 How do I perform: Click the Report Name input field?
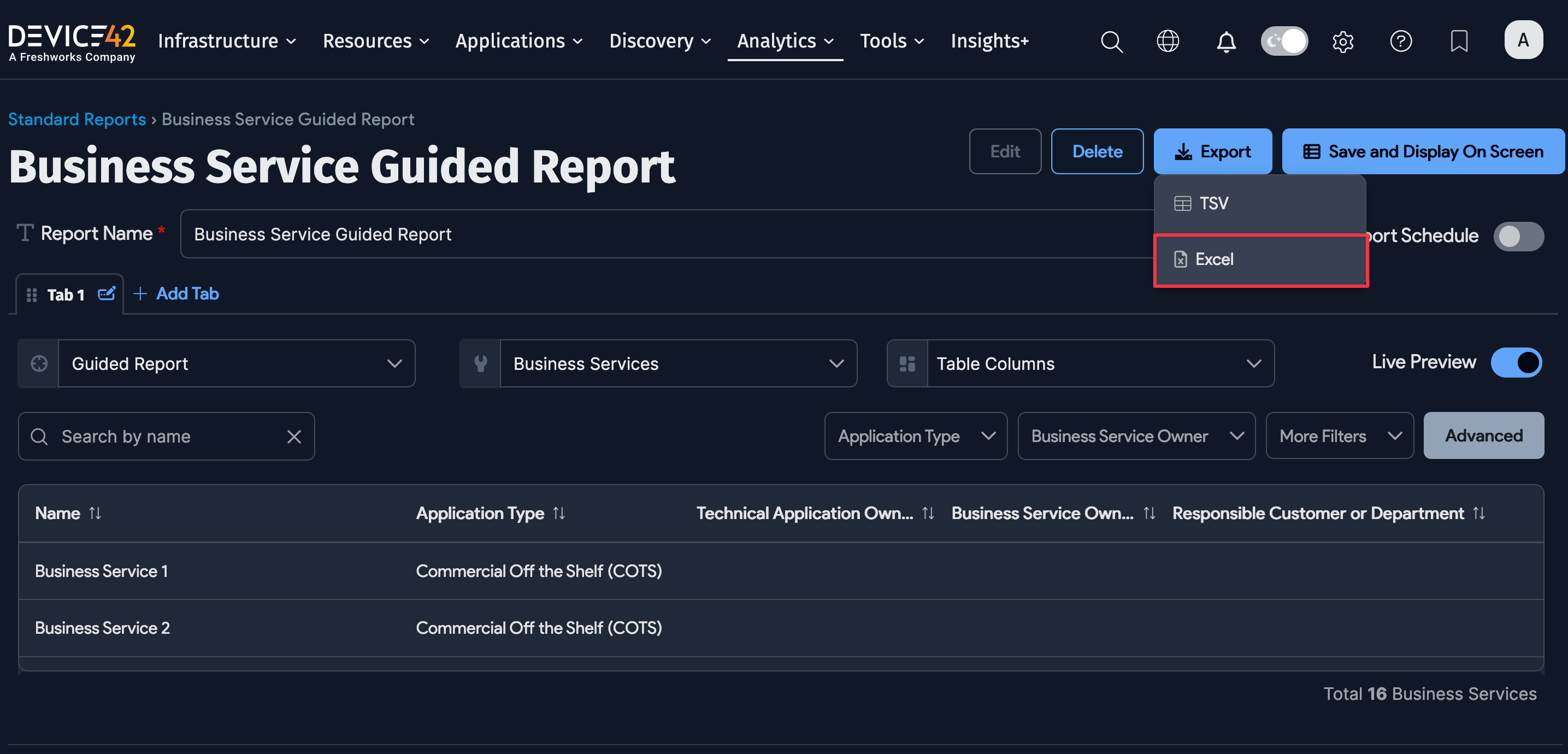click(667, 234)
